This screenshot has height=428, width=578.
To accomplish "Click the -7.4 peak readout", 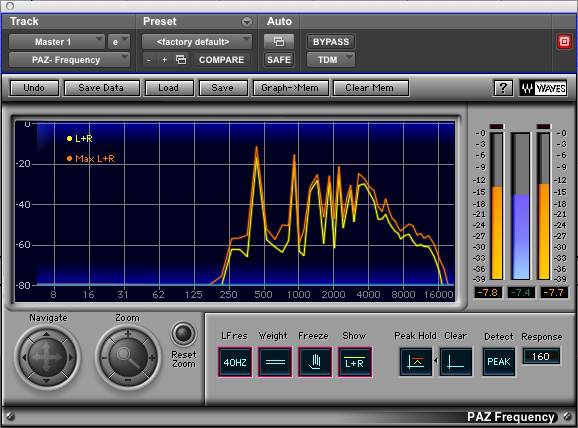I will 521,293.
